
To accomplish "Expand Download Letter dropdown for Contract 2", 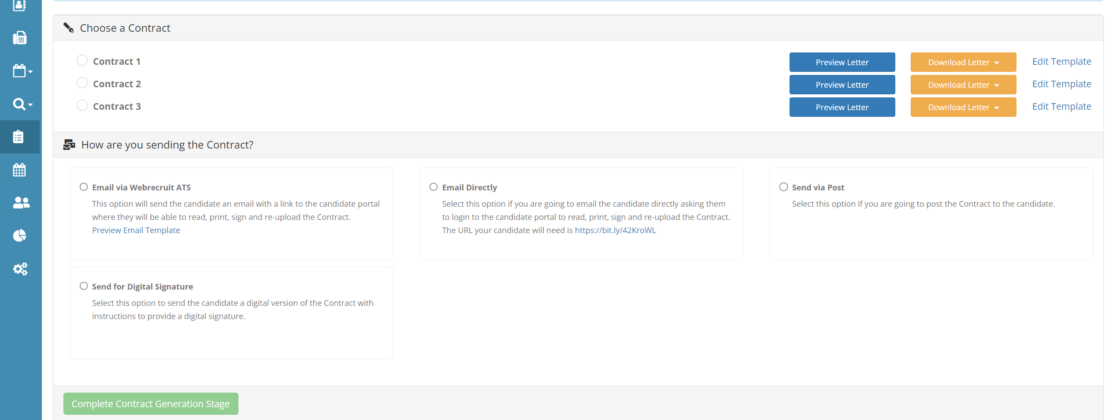I will coord(962,85).
